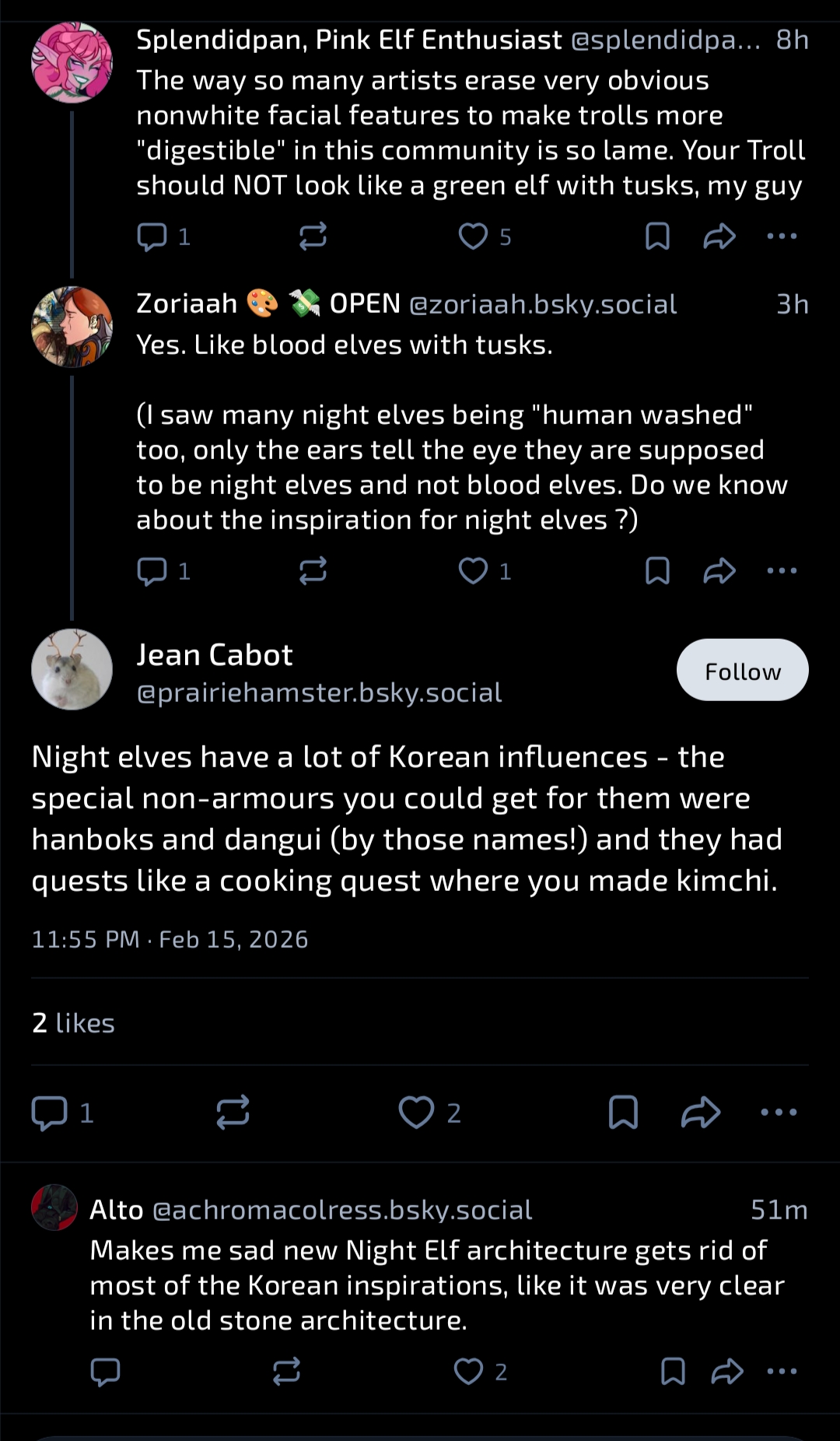The height and width of the screenshot is (1441, 840).
Task: Open Splendidpan's pink elf avatar
Action: 72,63
